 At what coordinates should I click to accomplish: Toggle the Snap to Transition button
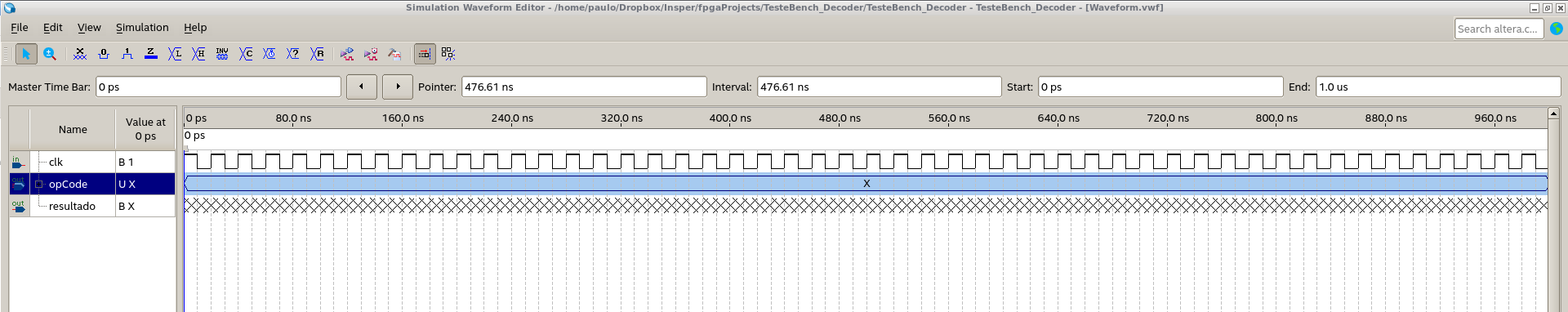(x=425, y=54)
